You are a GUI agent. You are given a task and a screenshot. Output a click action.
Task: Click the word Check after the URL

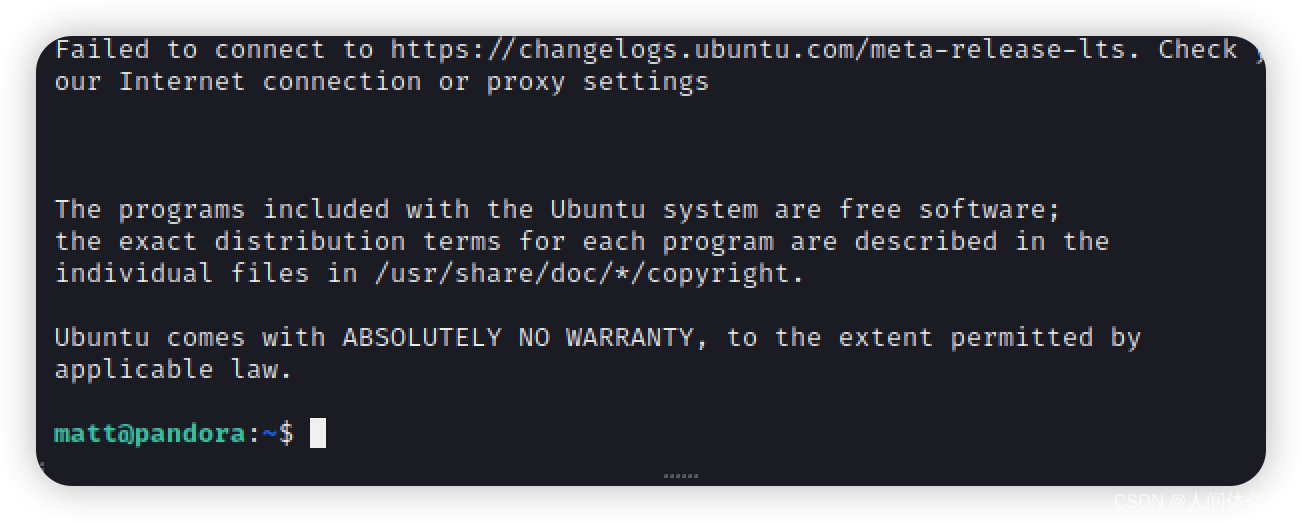click(x=1198, y=50)
